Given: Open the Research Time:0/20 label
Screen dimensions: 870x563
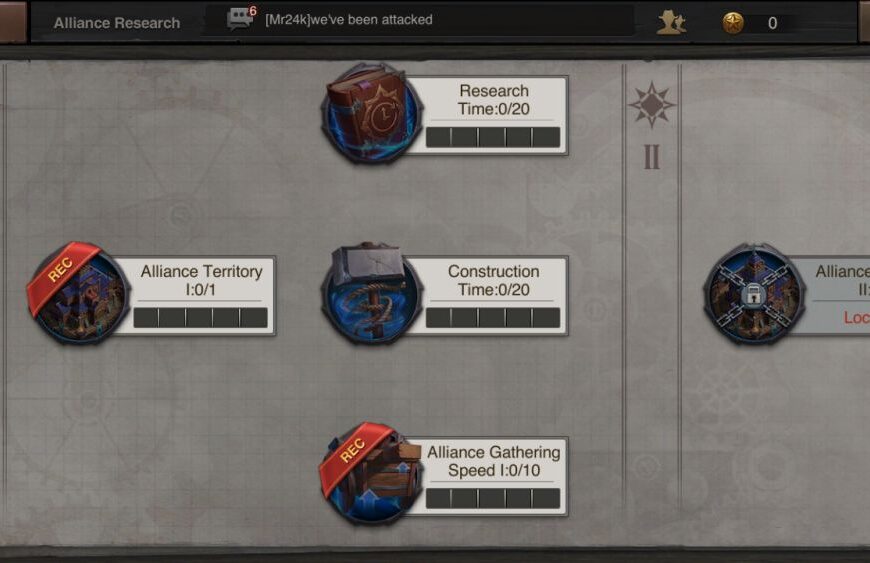Looking at the screenshot, I should point(494,100).
